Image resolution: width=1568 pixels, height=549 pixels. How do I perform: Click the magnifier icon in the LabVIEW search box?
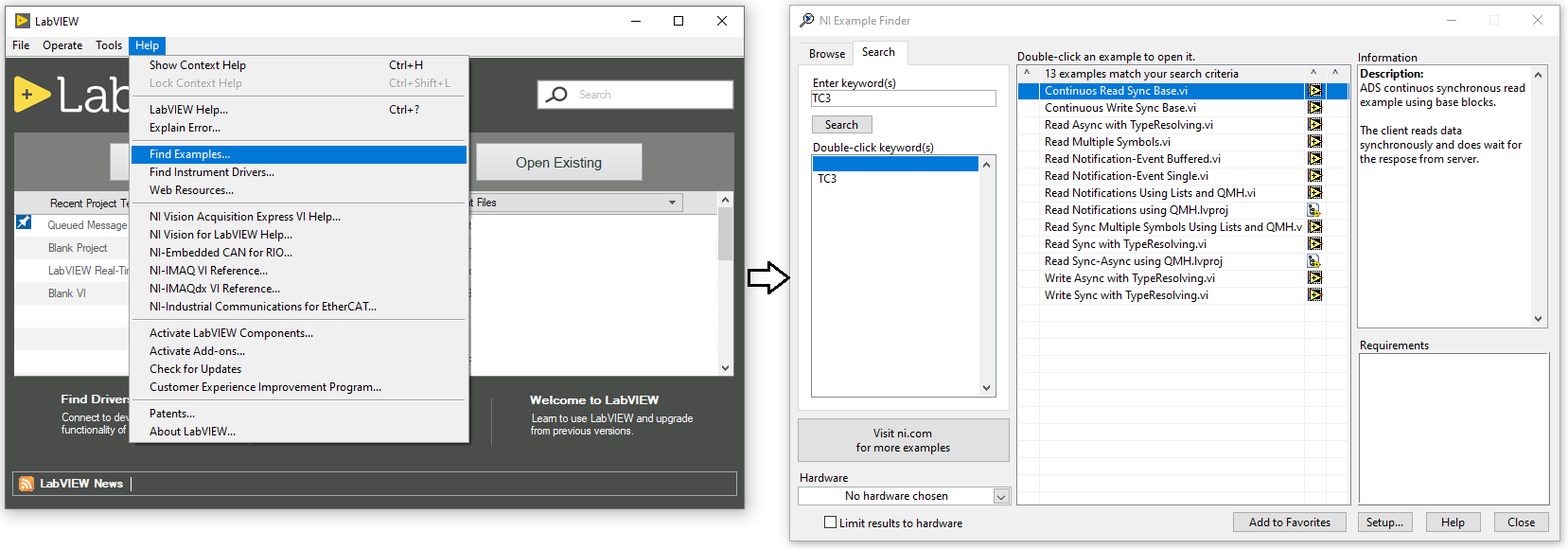[557, 95]
